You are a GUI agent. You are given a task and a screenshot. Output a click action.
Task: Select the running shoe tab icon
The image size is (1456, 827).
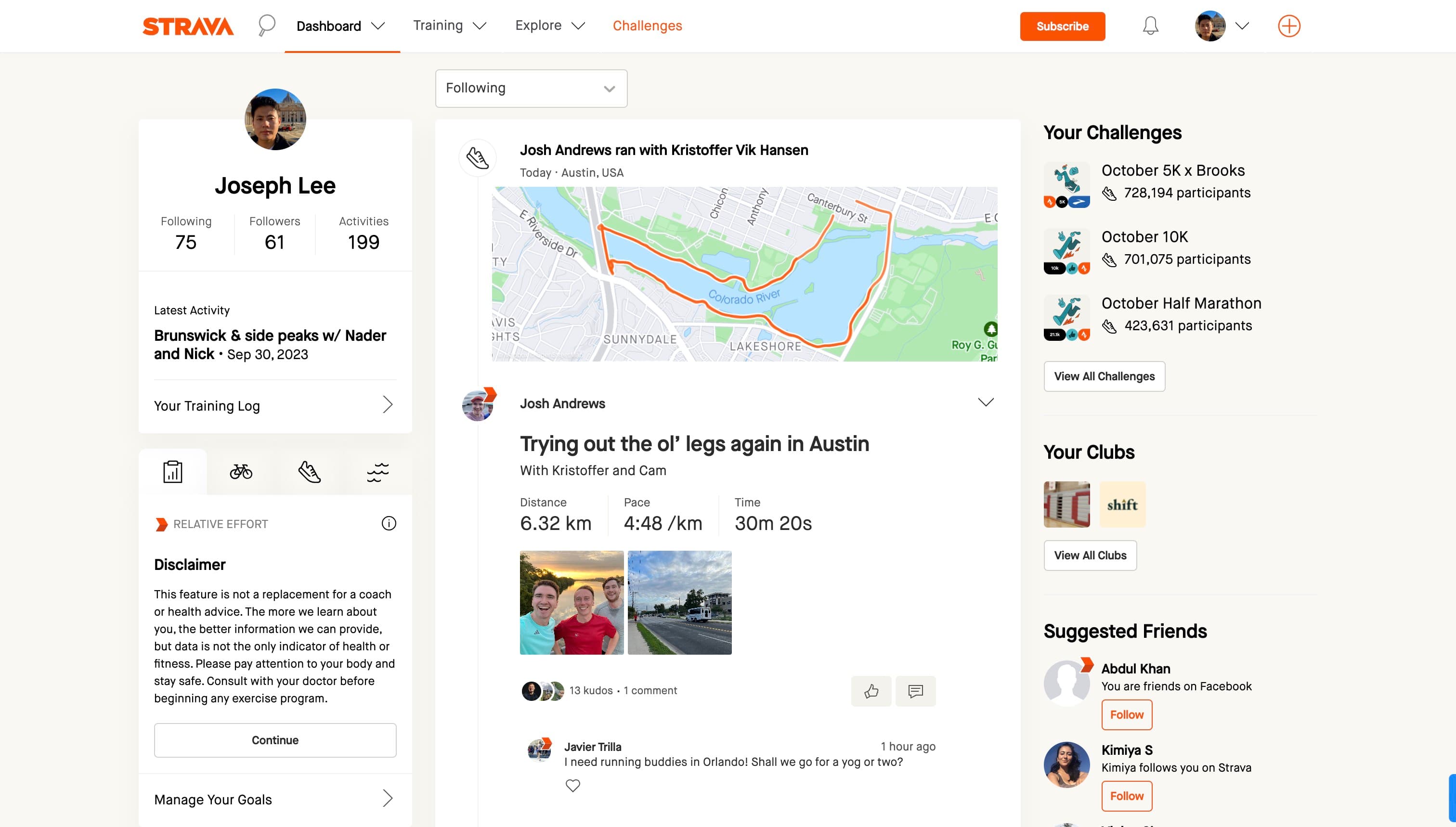tap(310, 471)
